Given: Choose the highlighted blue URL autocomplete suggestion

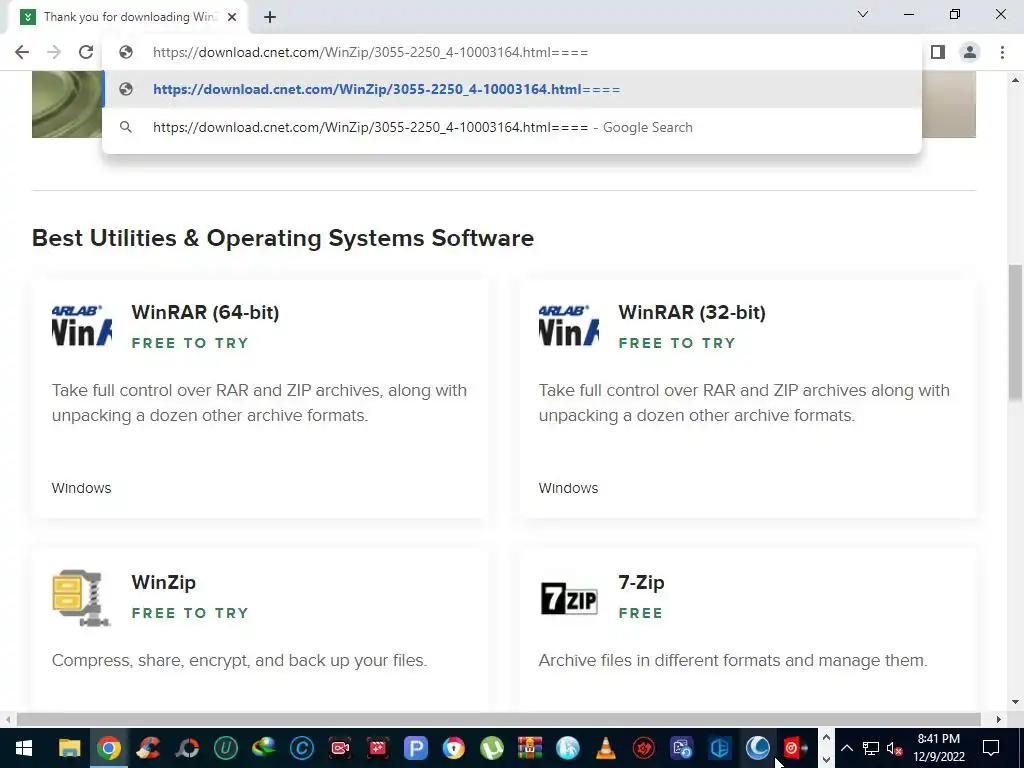Looking at the screenshot, I should tap(512, 89).
